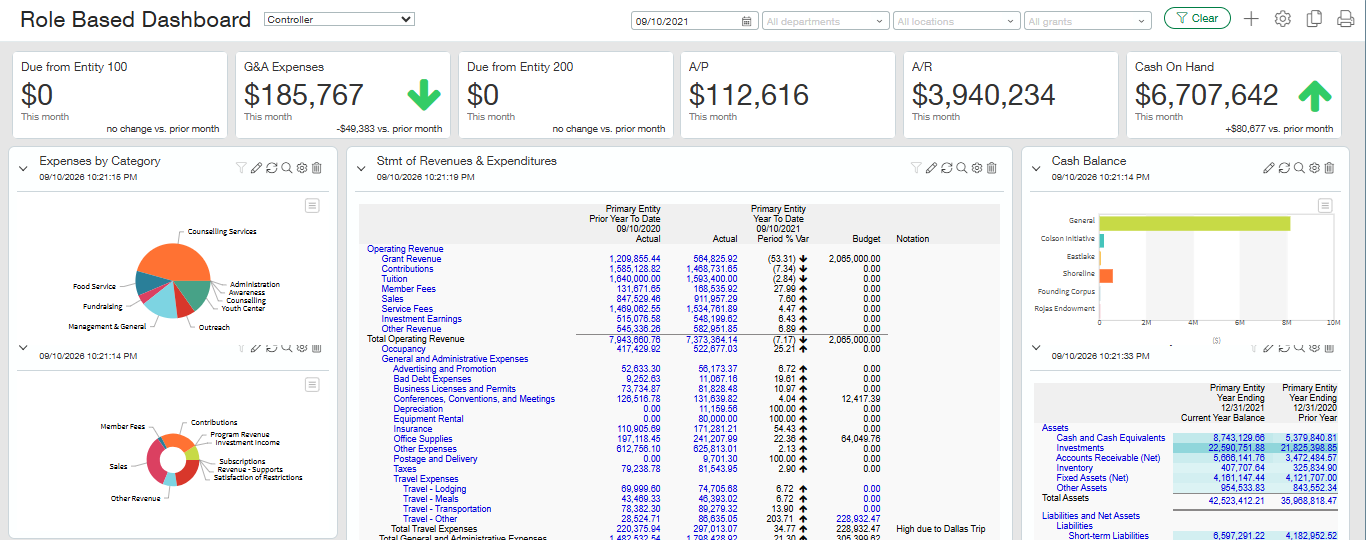Open the Occupancy link
This screenshot has width=1367, height=540.
pos(403,349)
